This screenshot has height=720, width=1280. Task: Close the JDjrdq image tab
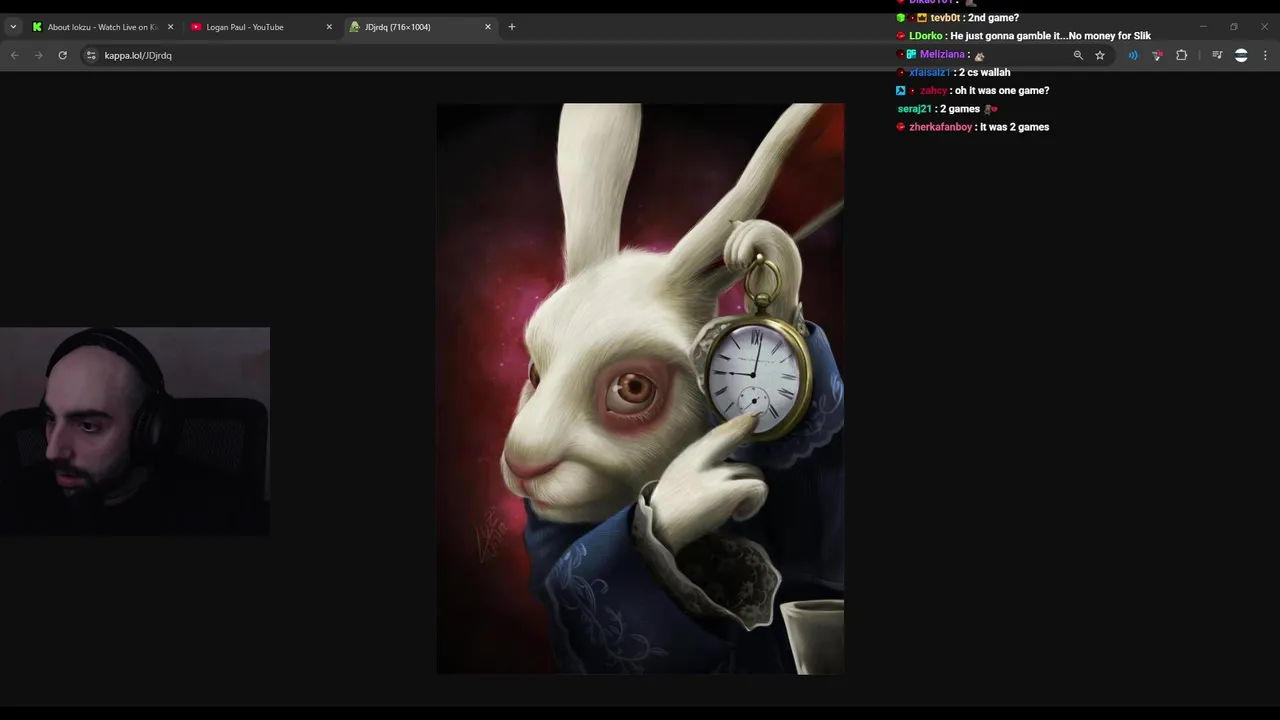click(488, 27)
